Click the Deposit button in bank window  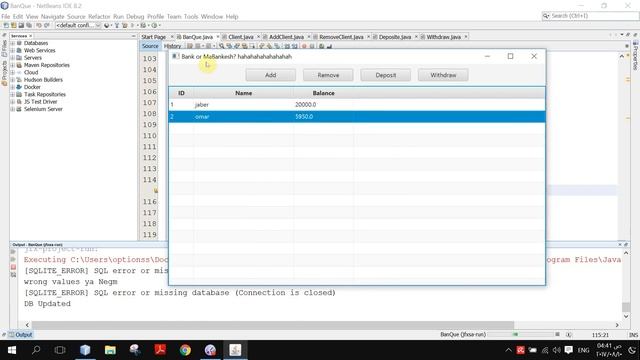(386, 75)
